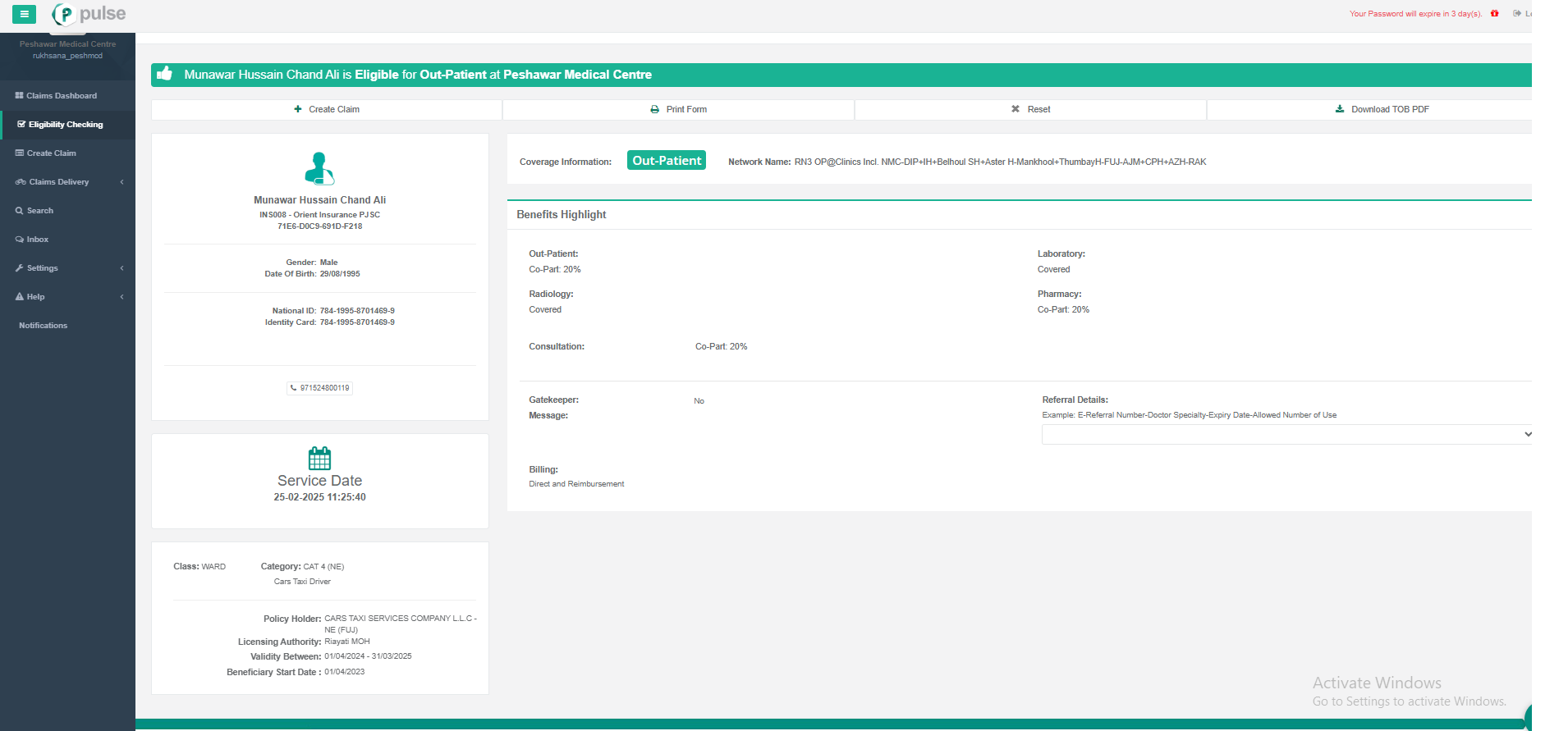Click the Create Claim button
Image resolution: width=1568 pixels, height=731 pixels.
click(x=327, y=109)
